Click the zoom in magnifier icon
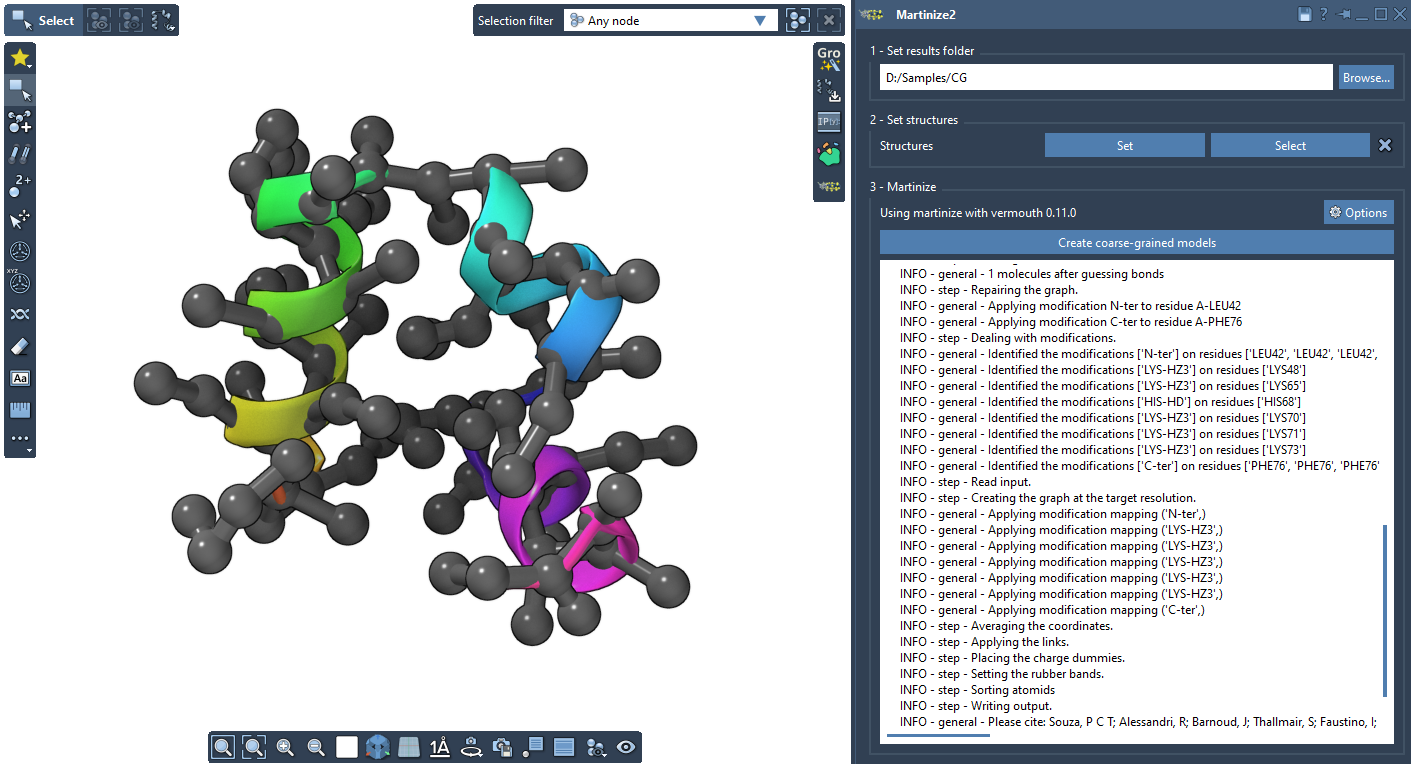The image size is (1411, 764). (x=285, y=747)
